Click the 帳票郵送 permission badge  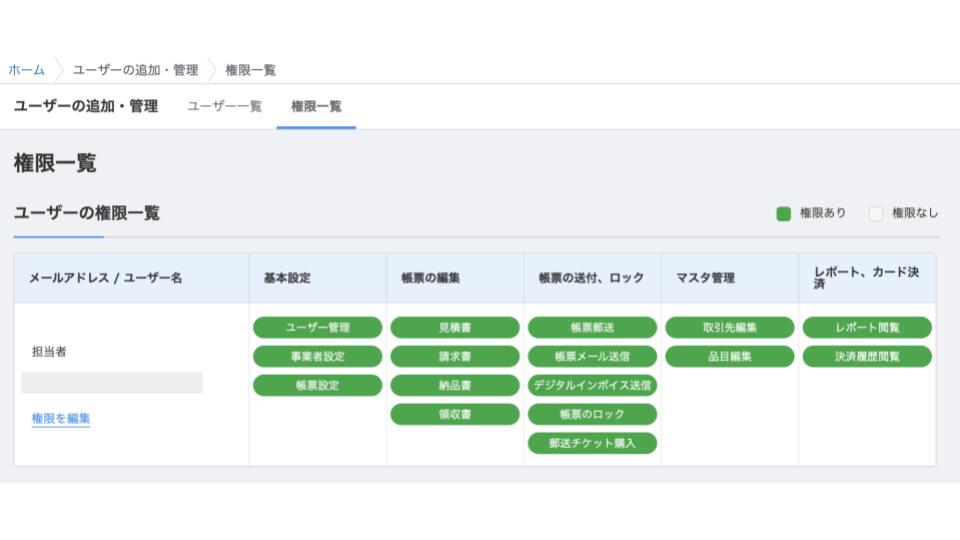click(x=592, y=327)
